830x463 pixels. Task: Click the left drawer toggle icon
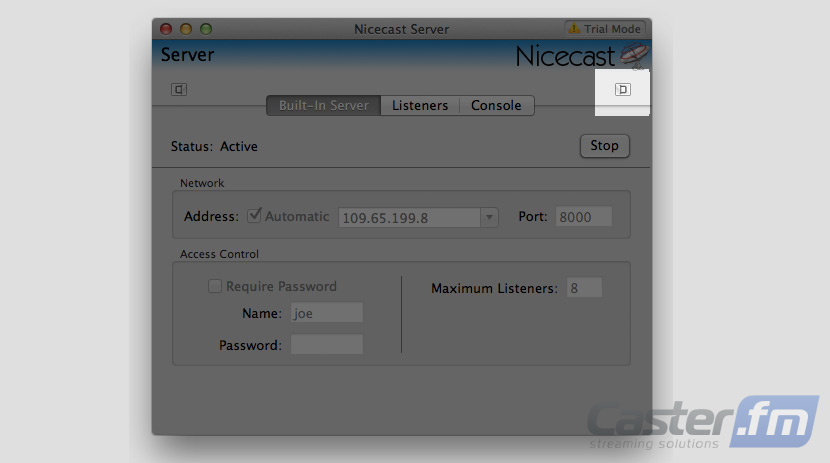[179, 89]
